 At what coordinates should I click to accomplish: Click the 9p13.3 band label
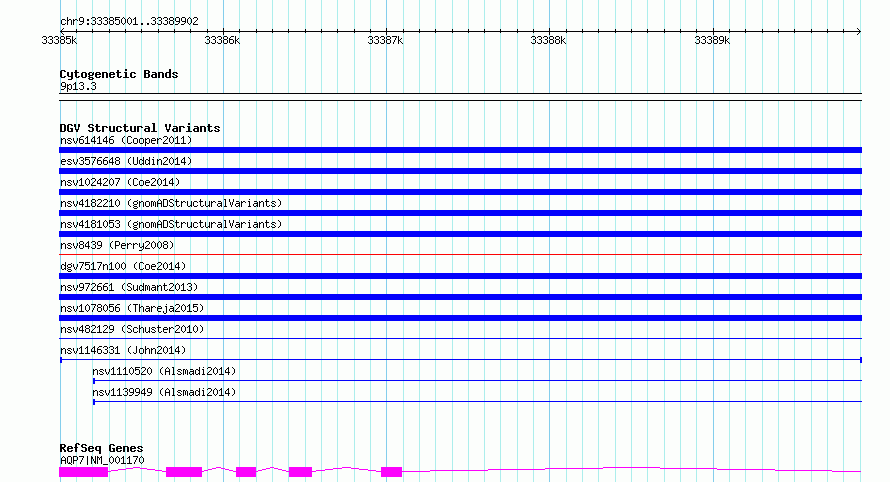coord(78,87)
